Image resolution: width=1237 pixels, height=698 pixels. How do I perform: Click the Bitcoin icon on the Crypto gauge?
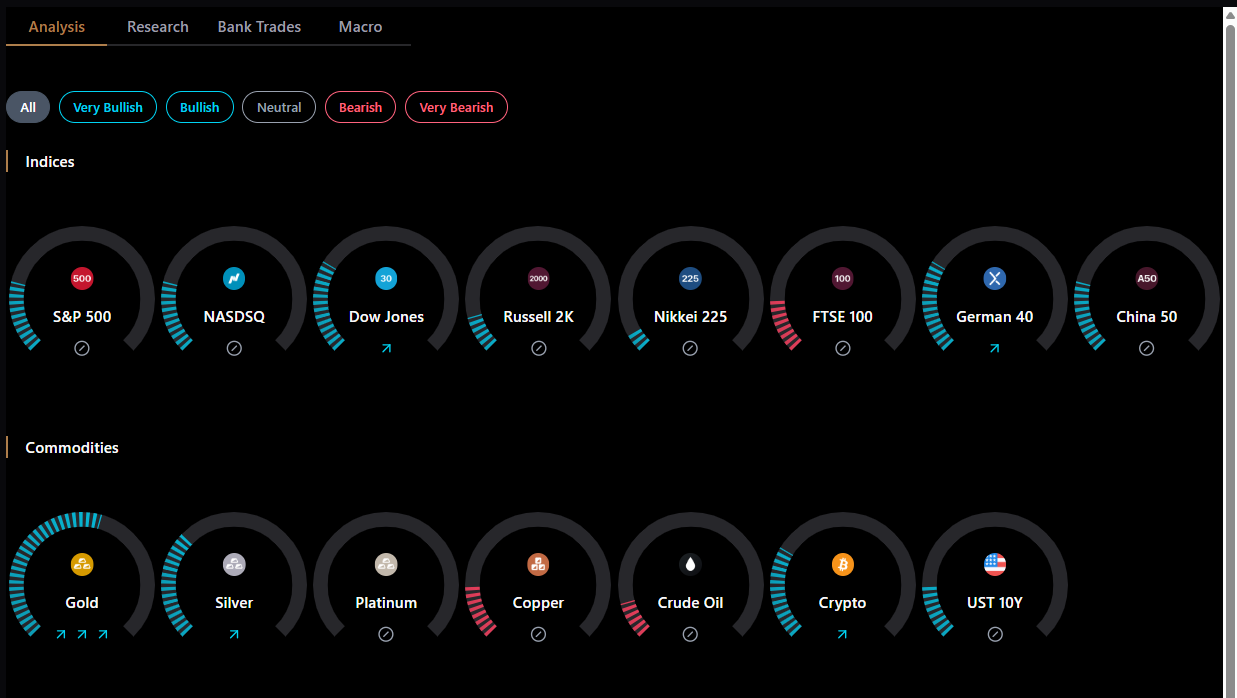pos(842,564)
